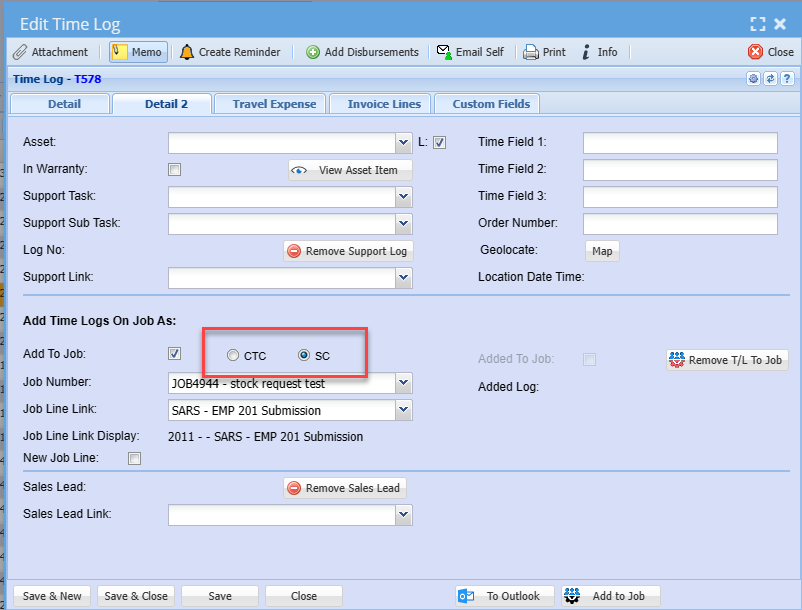Uncheck the Add To Job checkbox
The width and height of the screenshot is (802, 610).
coord(175,353)
